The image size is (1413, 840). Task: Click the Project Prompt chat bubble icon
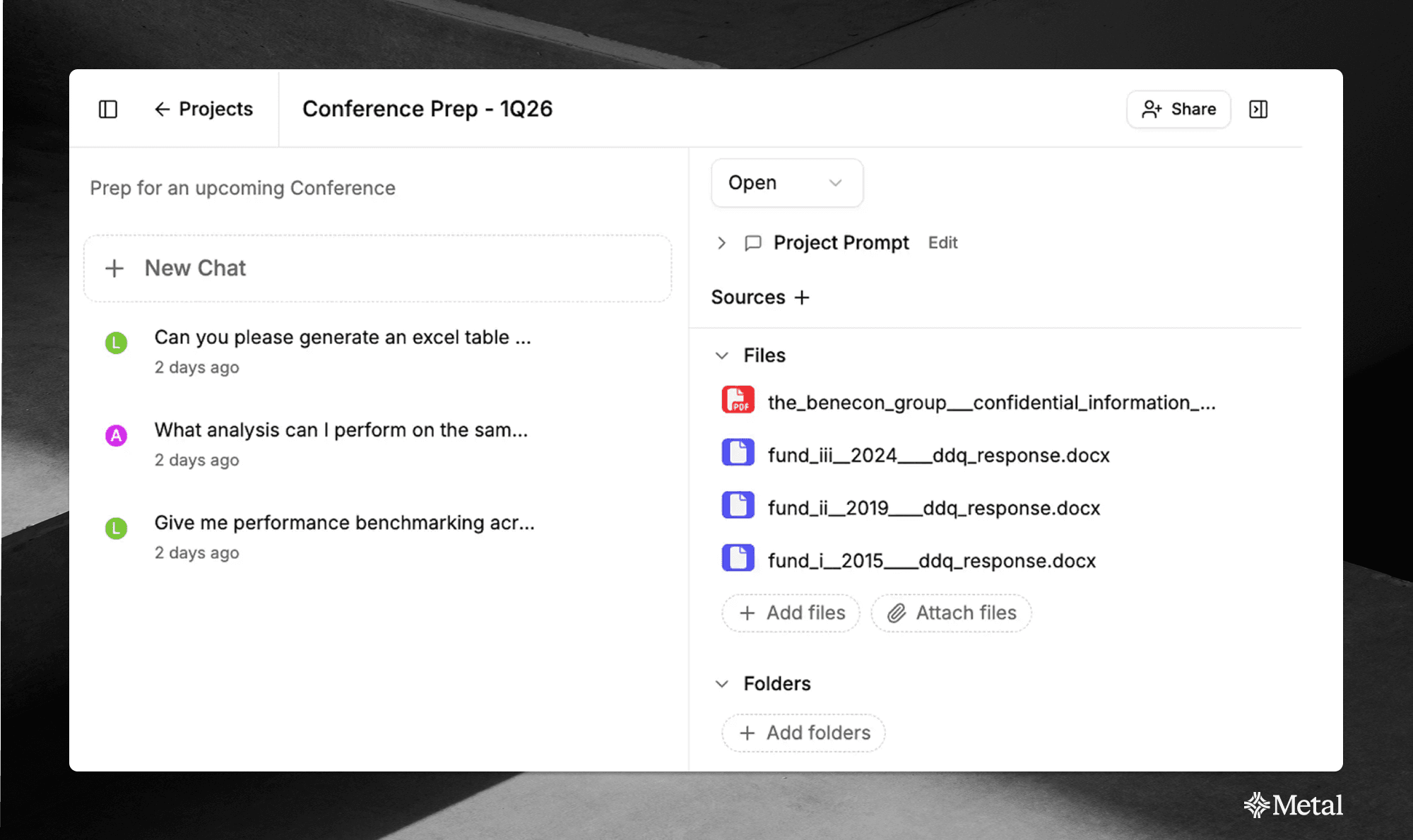point(753,243)
